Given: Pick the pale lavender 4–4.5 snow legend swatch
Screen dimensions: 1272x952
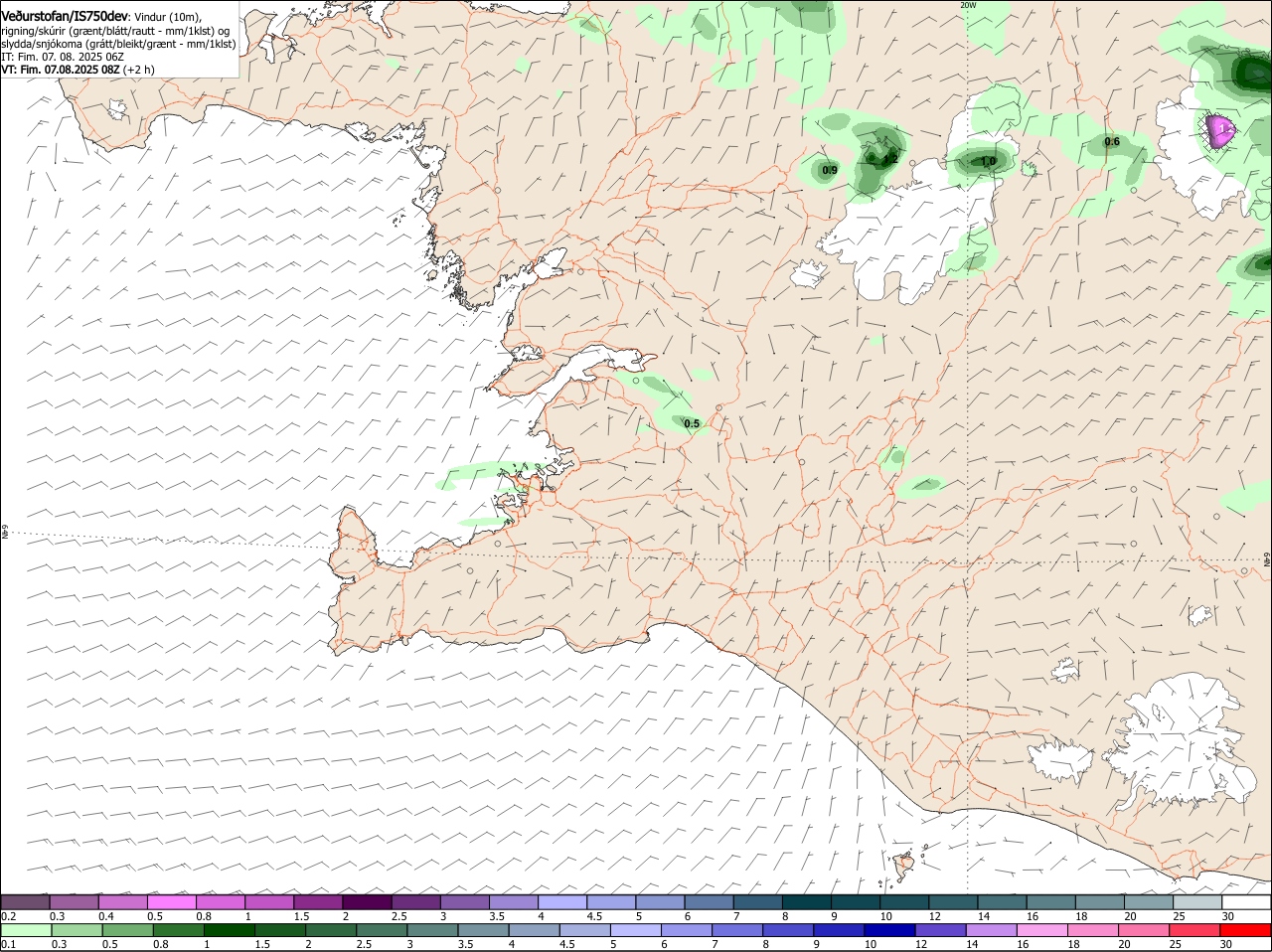Looking at the screenshot, I should [562, 901].
